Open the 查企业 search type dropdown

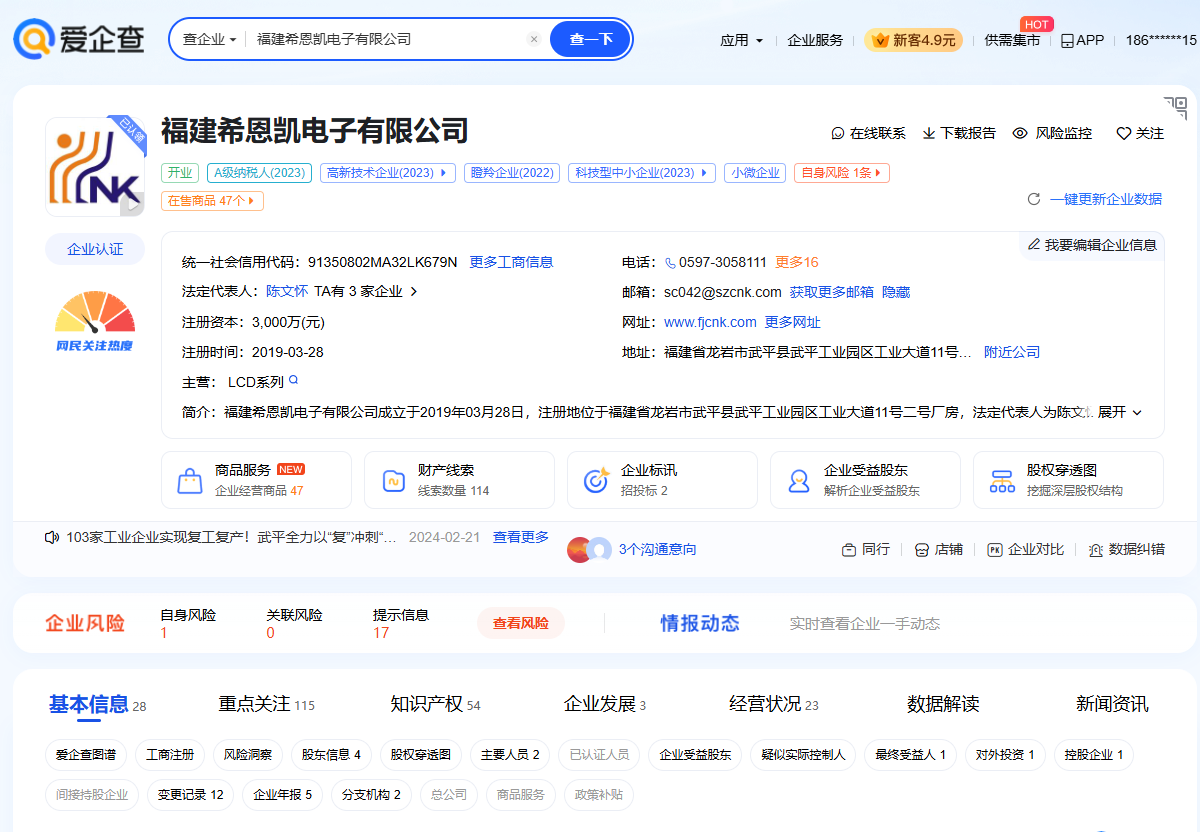[209, 39]
